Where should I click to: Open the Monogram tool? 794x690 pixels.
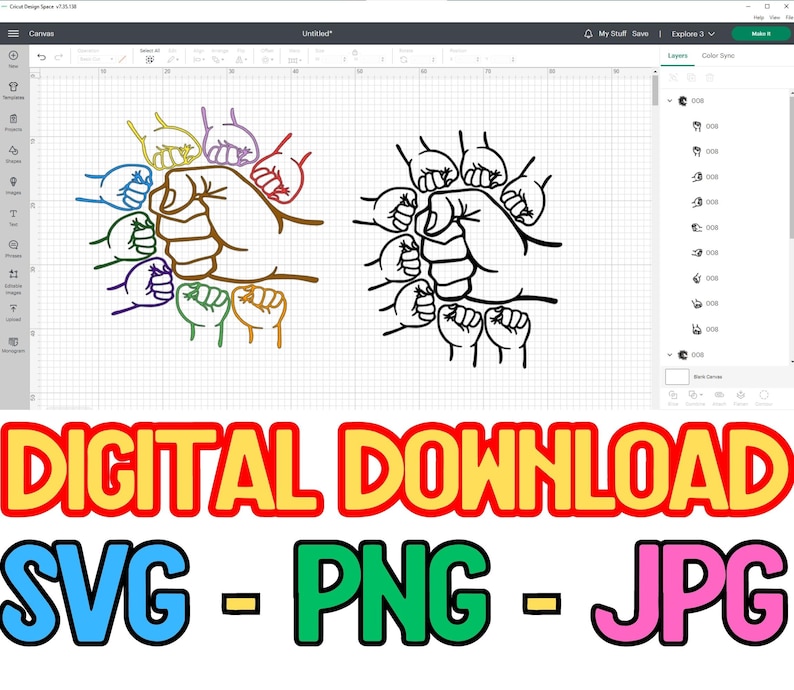(x=14, y=344)
